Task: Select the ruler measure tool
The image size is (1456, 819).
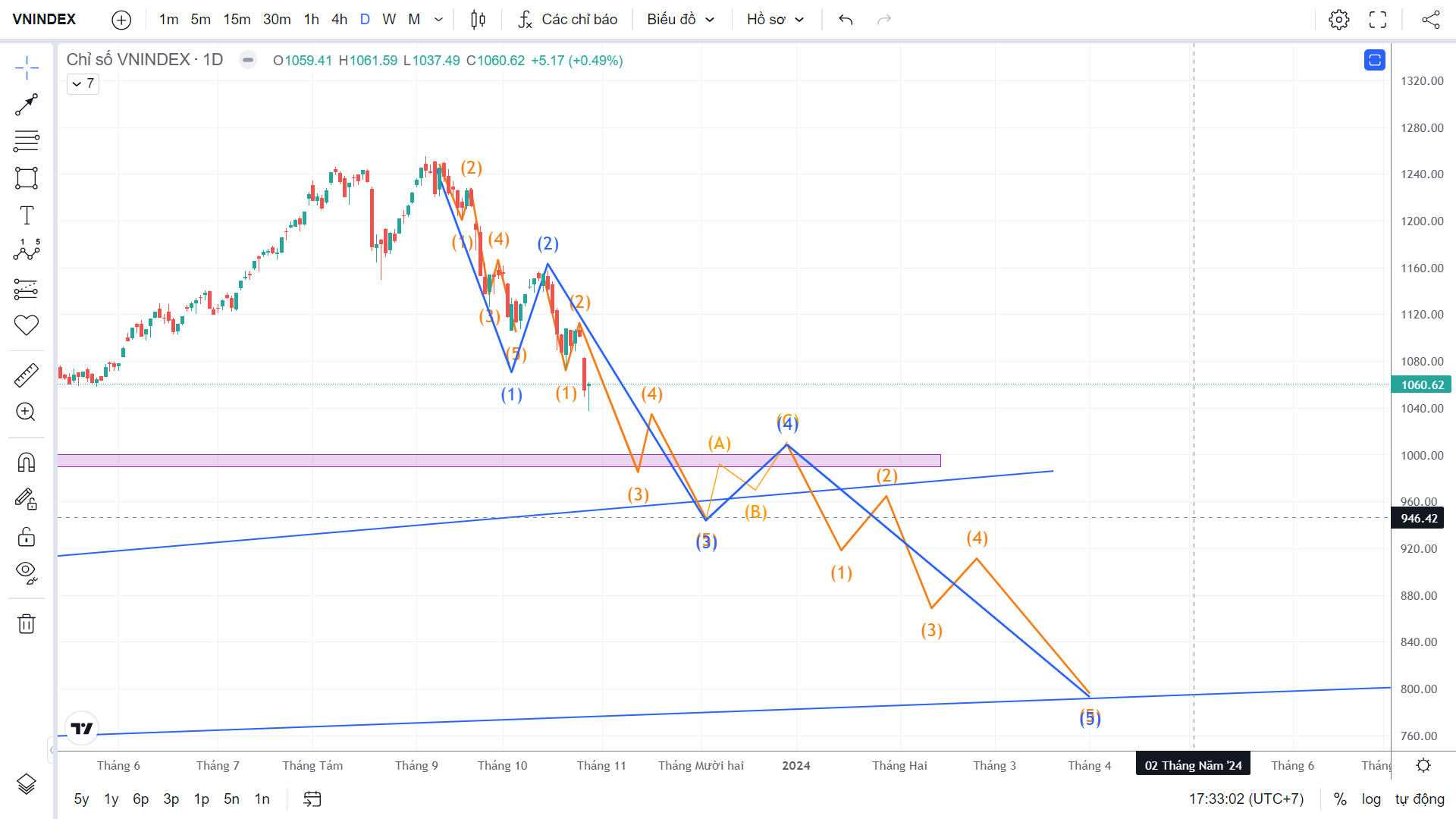Action: 27,375
